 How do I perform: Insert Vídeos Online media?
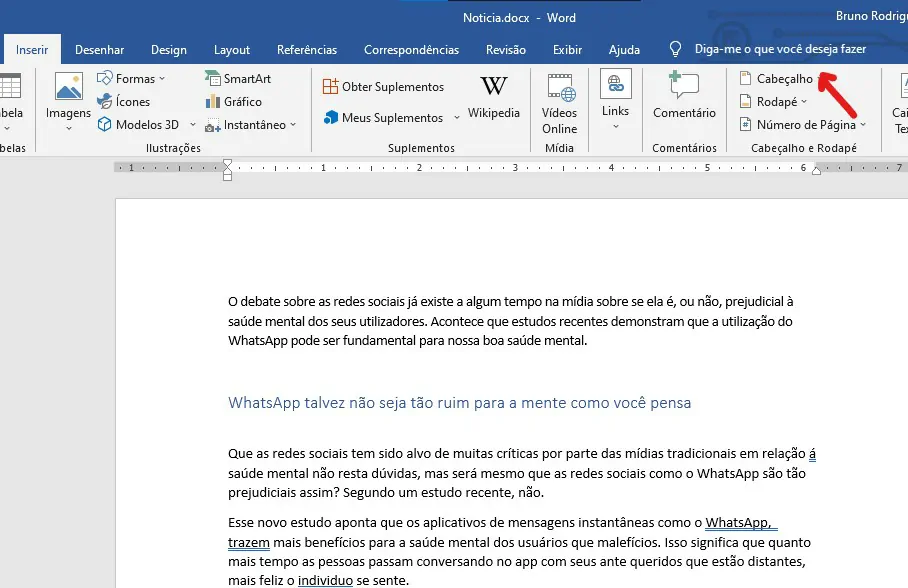(x=559, y=104)
